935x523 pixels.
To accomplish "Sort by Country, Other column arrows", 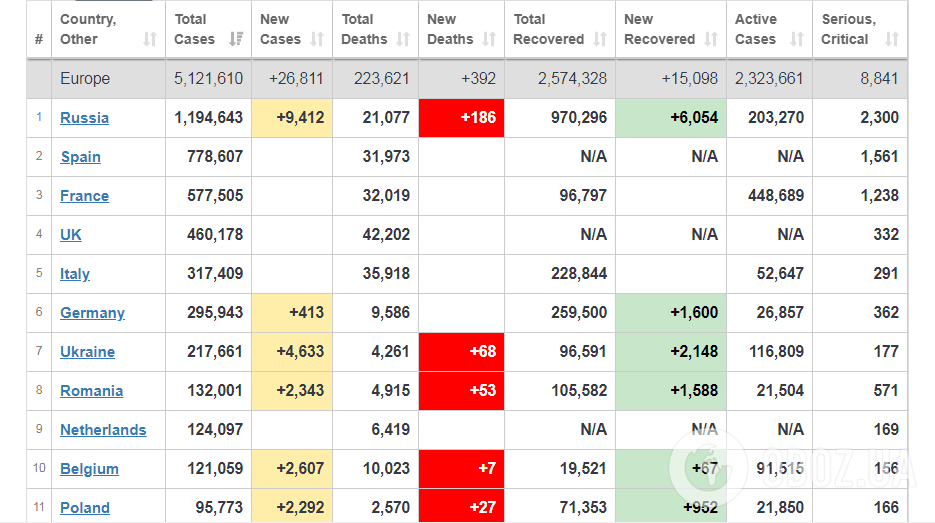I will pos(150,39).
